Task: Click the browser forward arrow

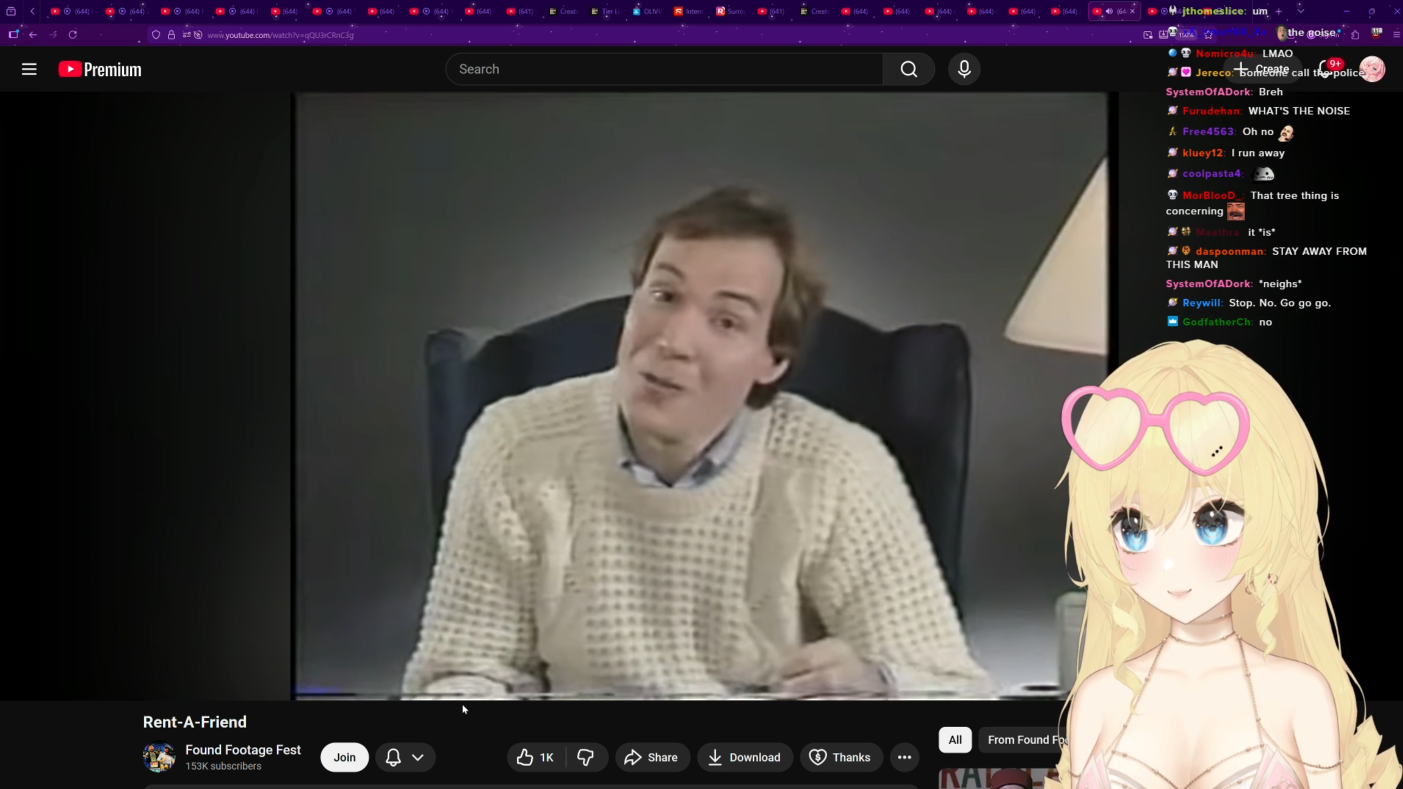Action: pyautogui.click(x=53, y=34)
